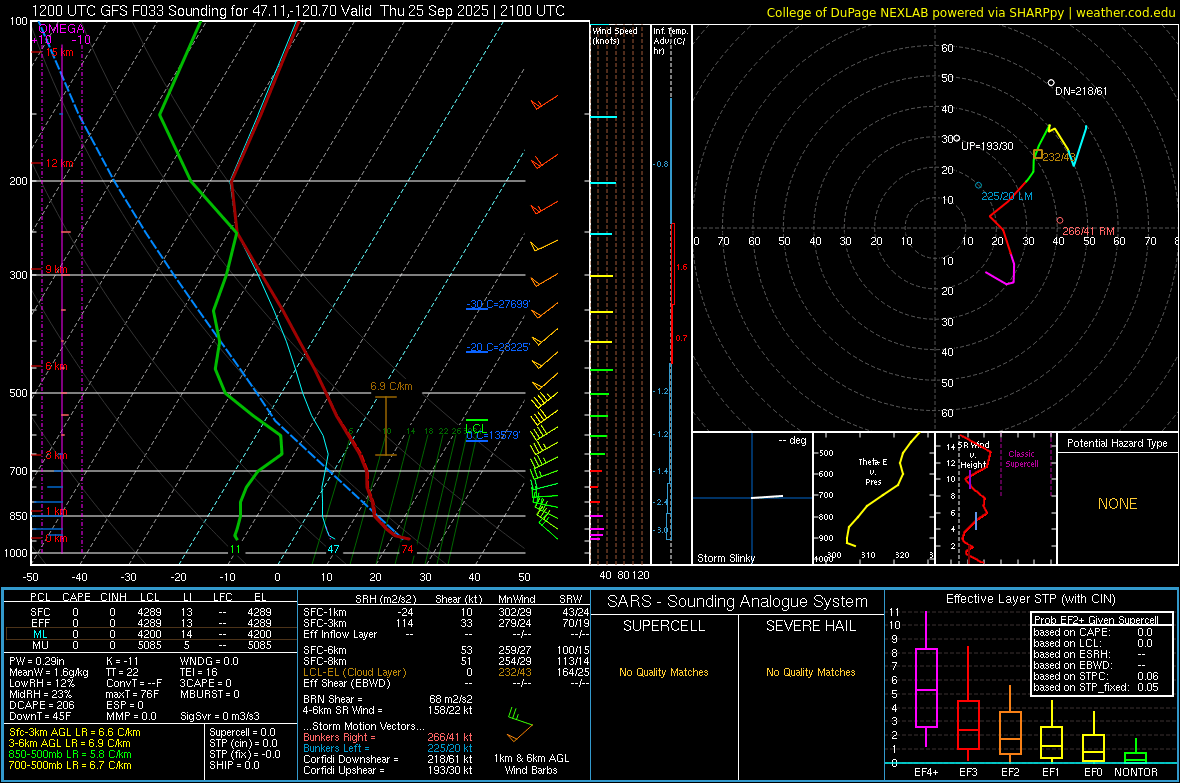The width and height of the screenshot is (1180, 783).
Task: Click the 'Theta-E v. Pres' inset label
Action: 873,472
